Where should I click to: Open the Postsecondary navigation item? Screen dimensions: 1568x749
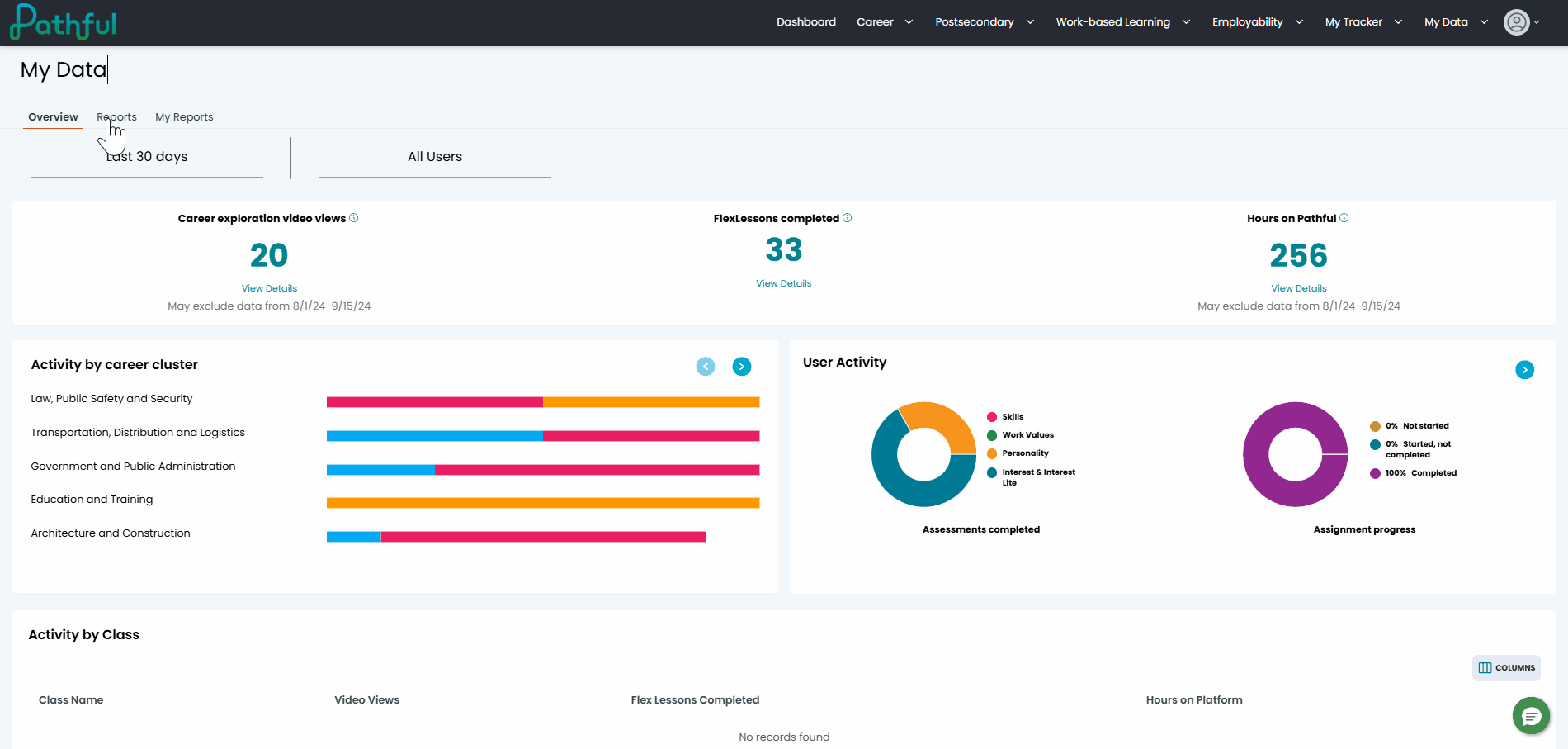pyautogui.click(x=975, y=22)
